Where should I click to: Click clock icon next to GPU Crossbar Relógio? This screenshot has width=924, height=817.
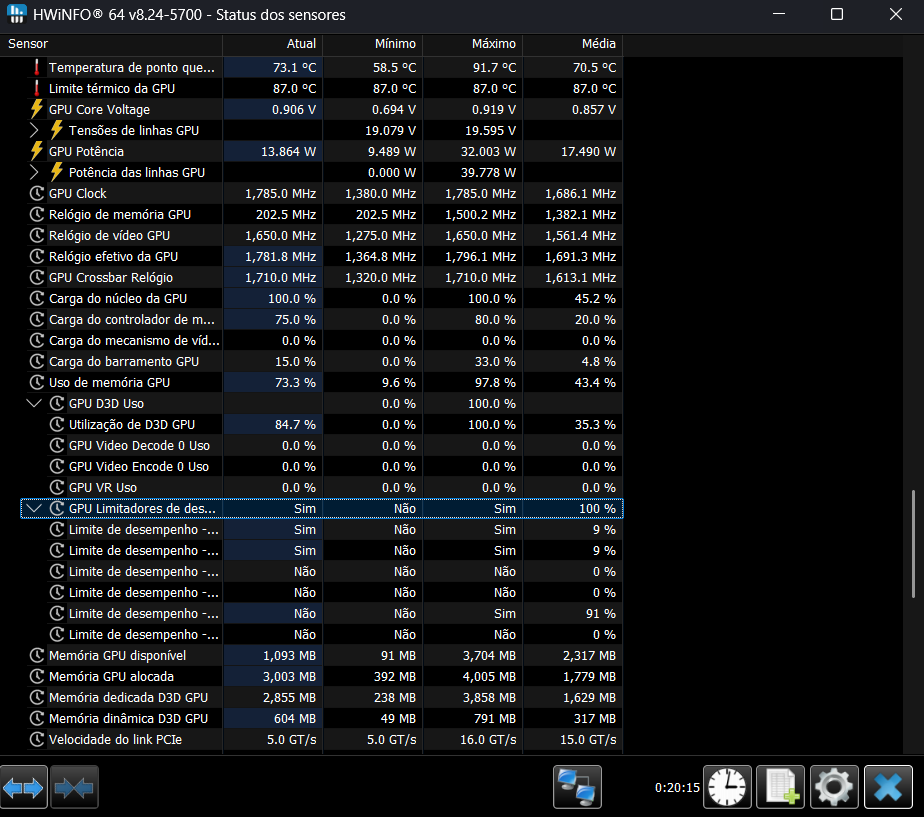click(x=37, y=277)
